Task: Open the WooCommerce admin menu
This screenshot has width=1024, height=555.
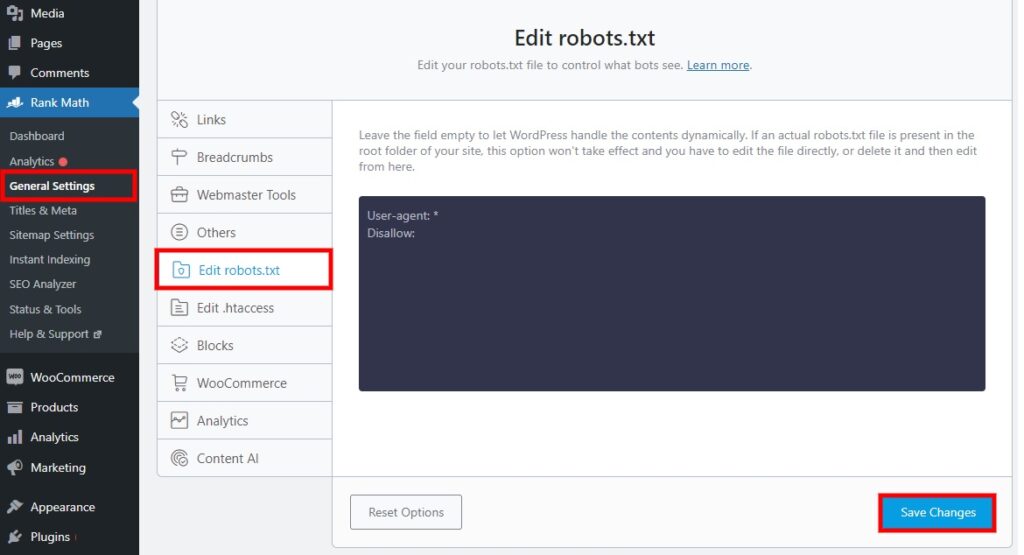Action: tap(69, 377)
